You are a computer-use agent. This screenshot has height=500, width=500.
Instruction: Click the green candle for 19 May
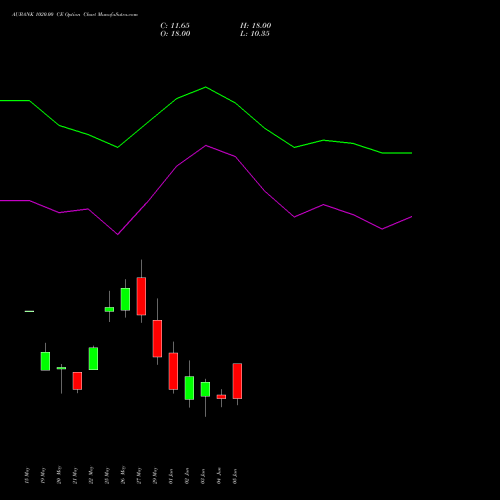click(x=45, y=361)
